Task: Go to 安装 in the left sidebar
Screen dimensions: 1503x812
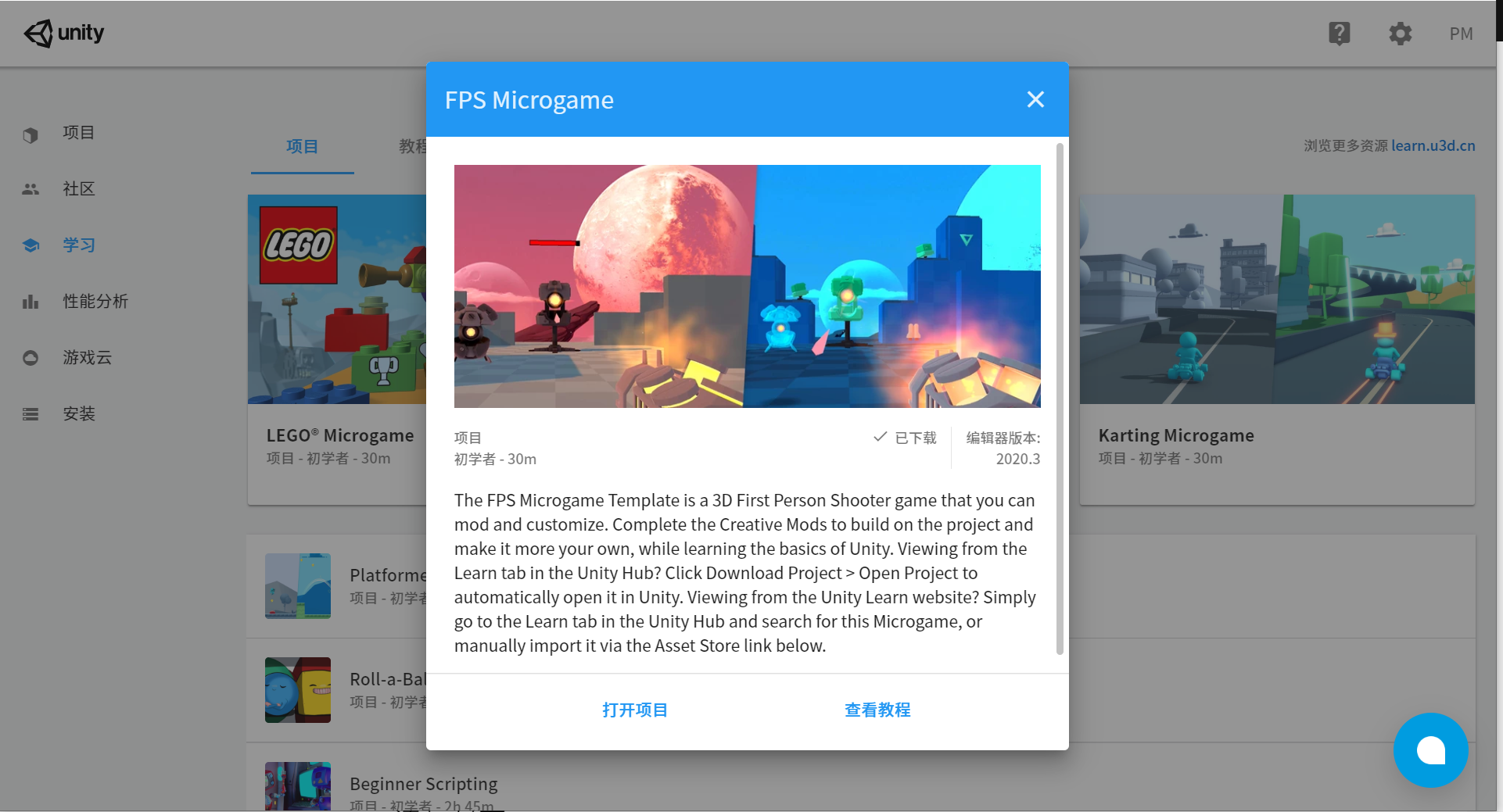Action: 79,414
